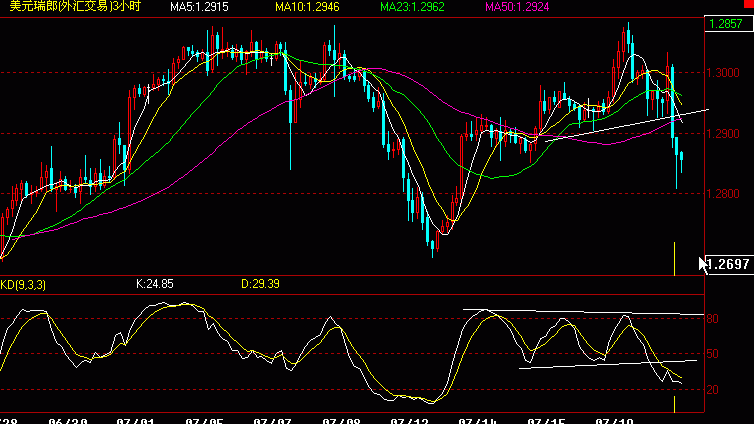Click the 07/05 date label
Screen dimensions: 755x424
pos(204,421)
